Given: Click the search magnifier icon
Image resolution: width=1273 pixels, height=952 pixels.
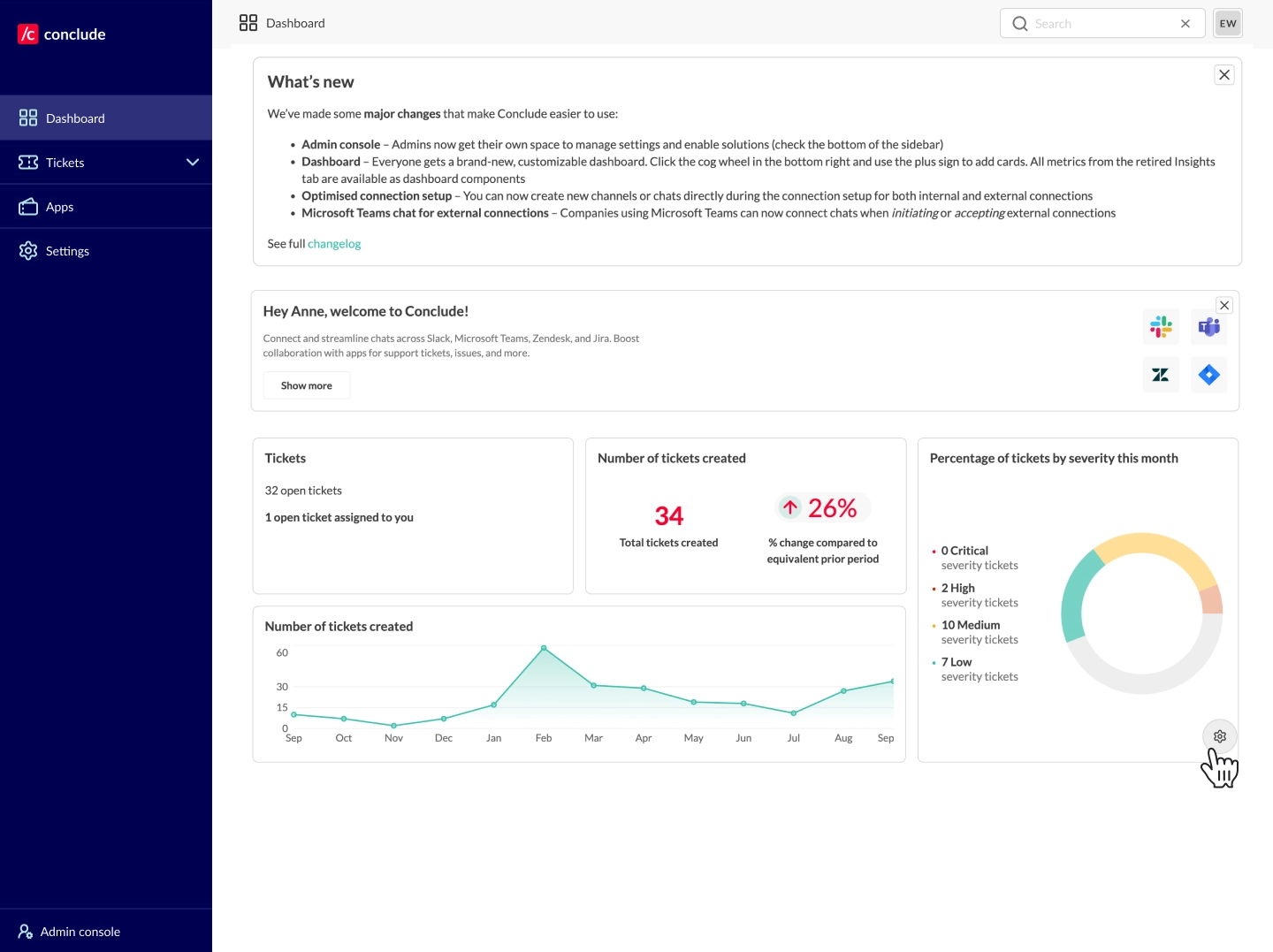Looking at the screenshot, I should 1020,24.
